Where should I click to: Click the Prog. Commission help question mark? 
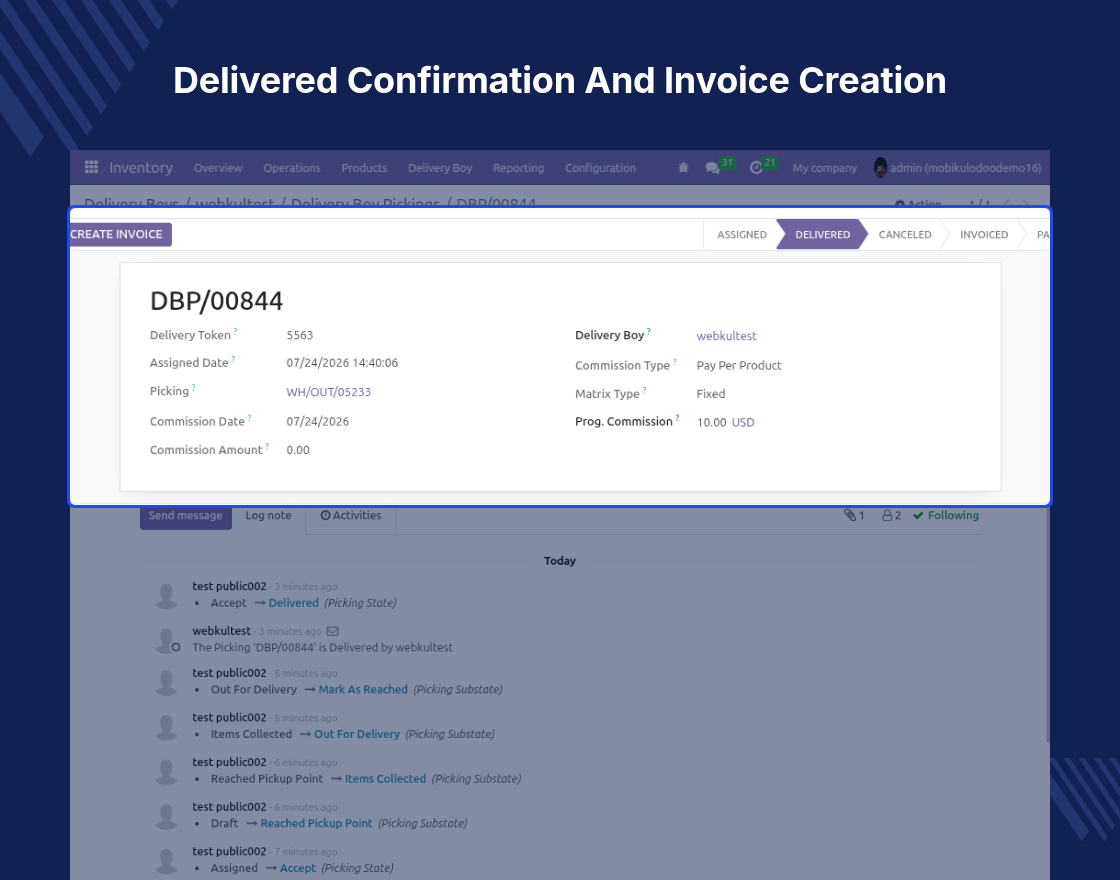[x=677, y=418]
